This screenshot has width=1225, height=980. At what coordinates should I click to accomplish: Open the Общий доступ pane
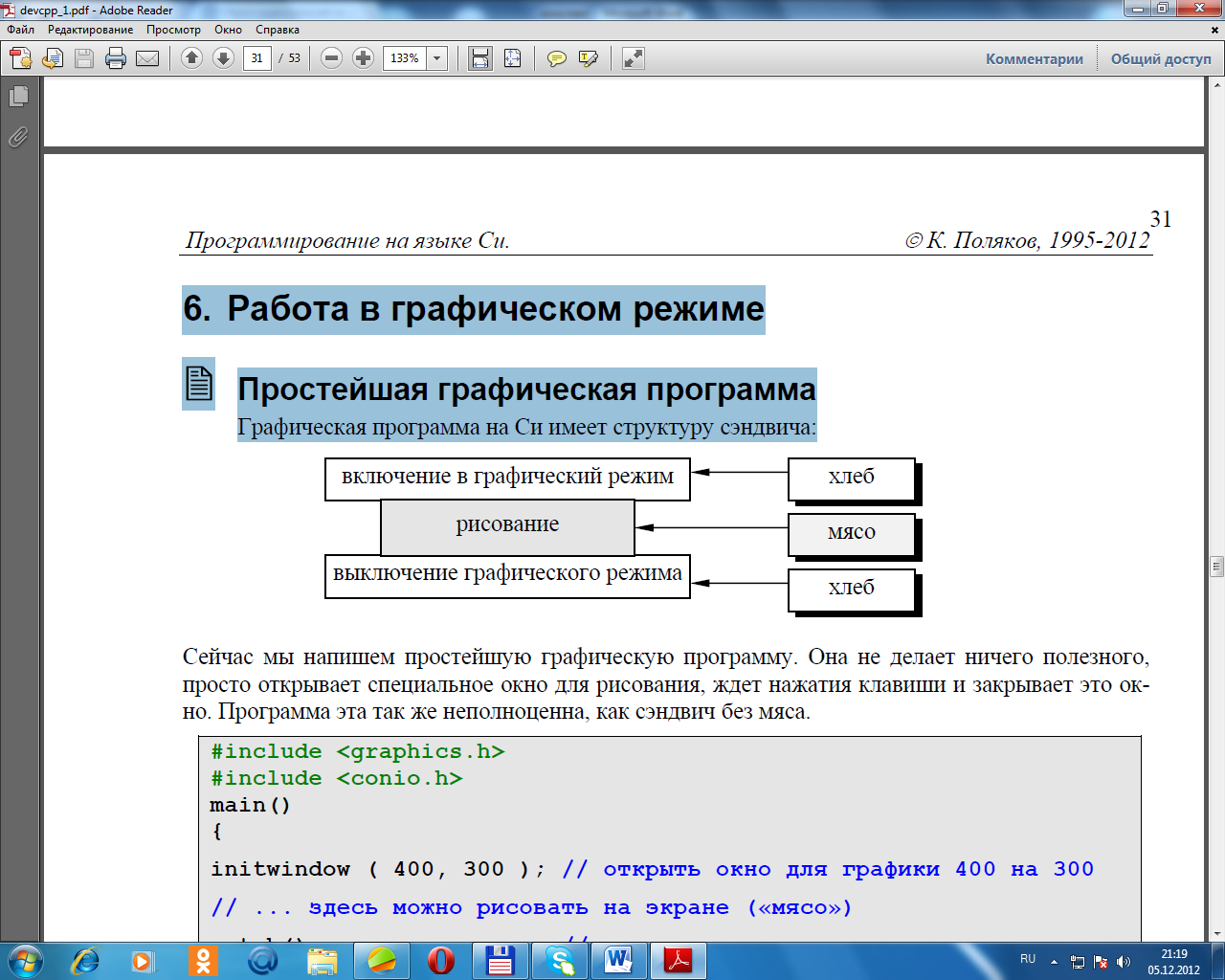(1160, 58)
